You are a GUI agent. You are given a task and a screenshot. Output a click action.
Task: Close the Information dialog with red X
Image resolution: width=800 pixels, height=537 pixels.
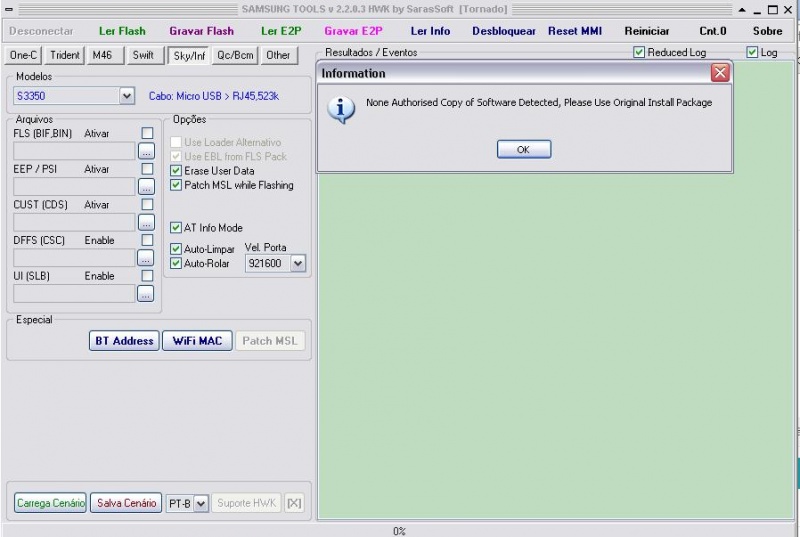coord(720,73)
